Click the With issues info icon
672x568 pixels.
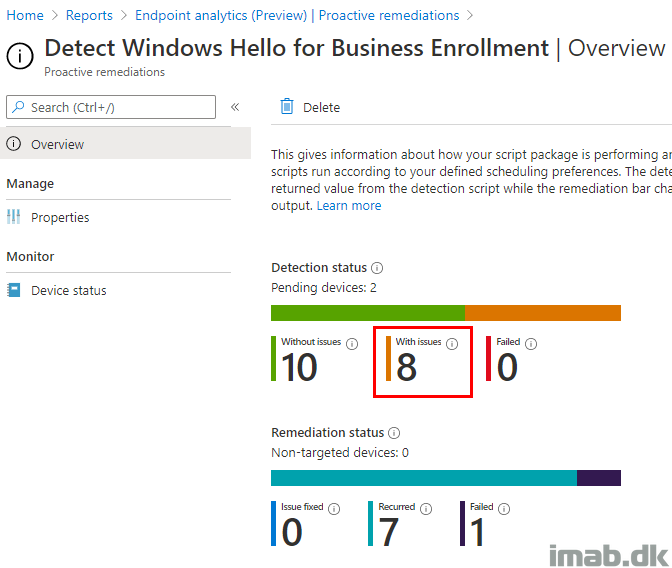[452, 344]
